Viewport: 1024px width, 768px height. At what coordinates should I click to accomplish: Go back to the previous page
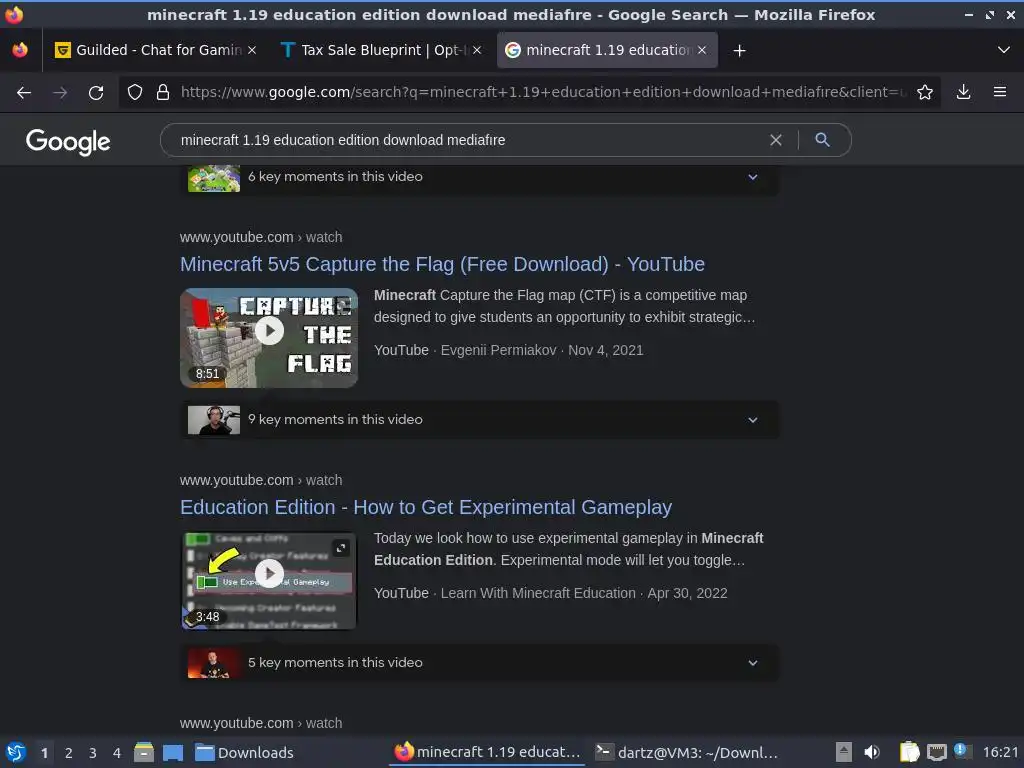point(24,92)
